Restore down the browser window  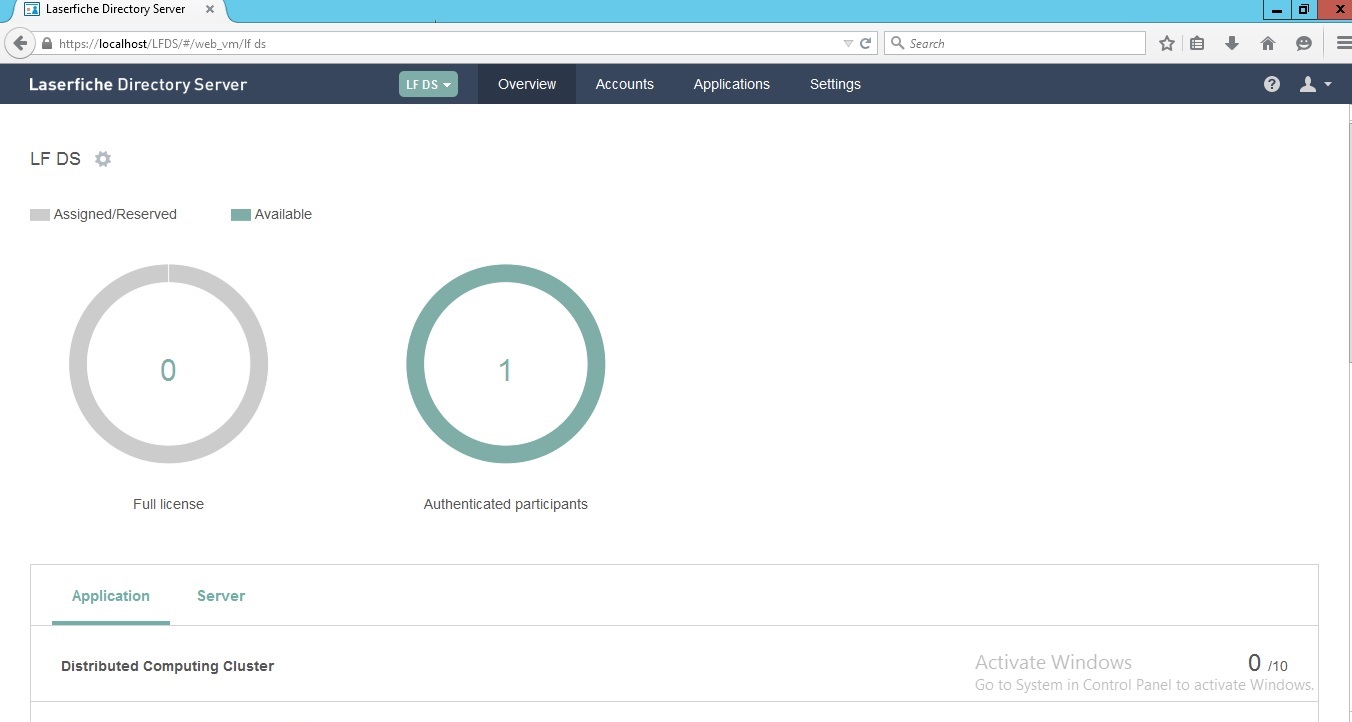1304,10
